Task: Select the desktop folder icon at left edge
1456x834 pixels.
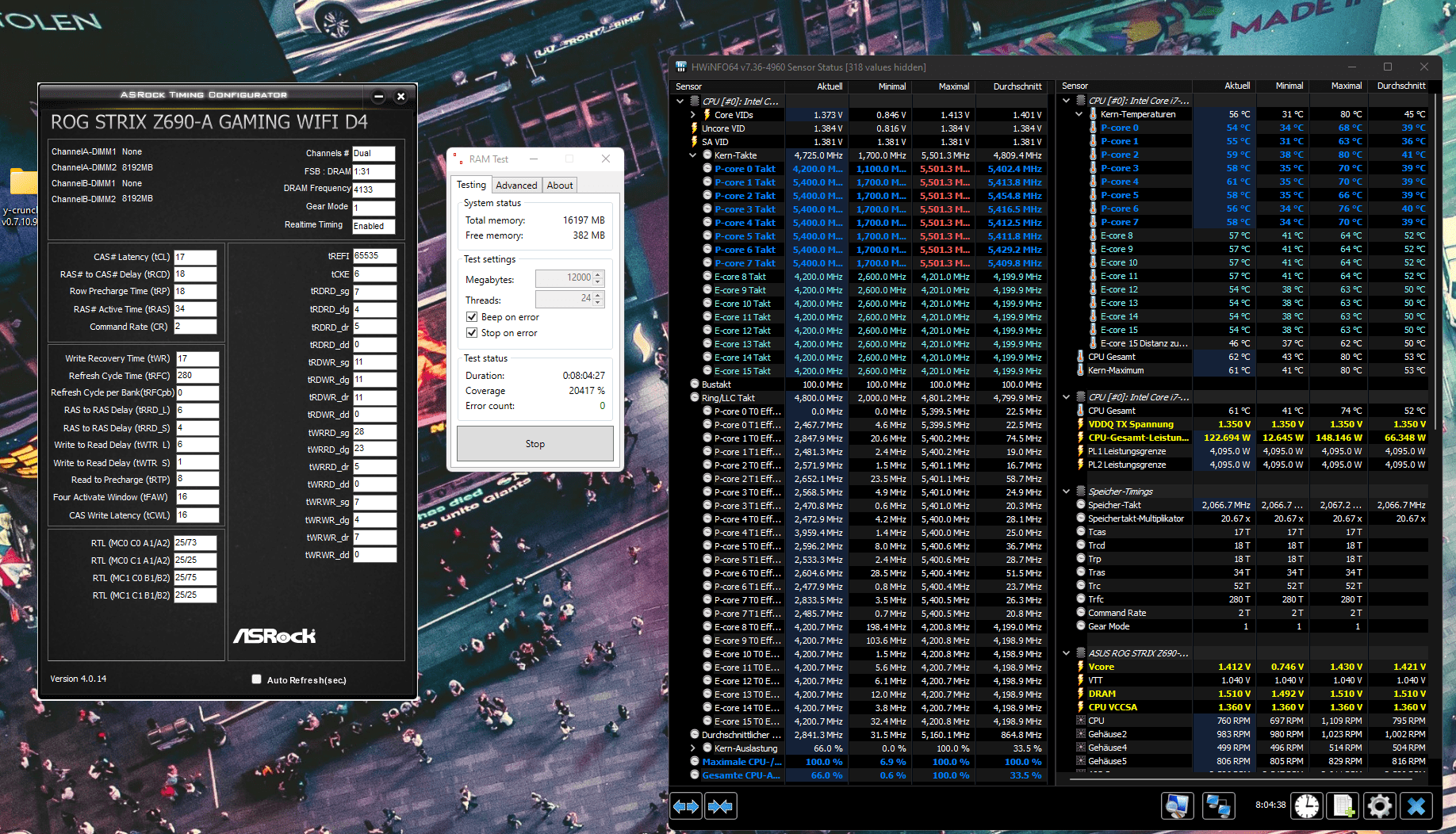Action: pyautogui.click(x=23, y=181)
